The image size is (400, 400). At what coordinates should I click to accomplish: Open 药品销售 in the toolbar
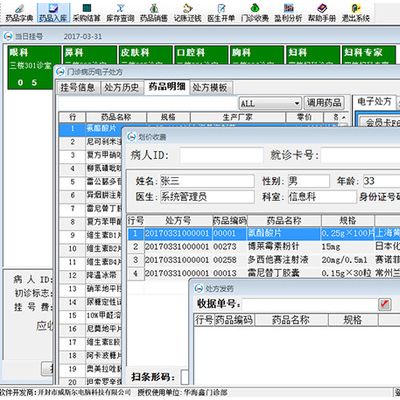click(154, 13)
